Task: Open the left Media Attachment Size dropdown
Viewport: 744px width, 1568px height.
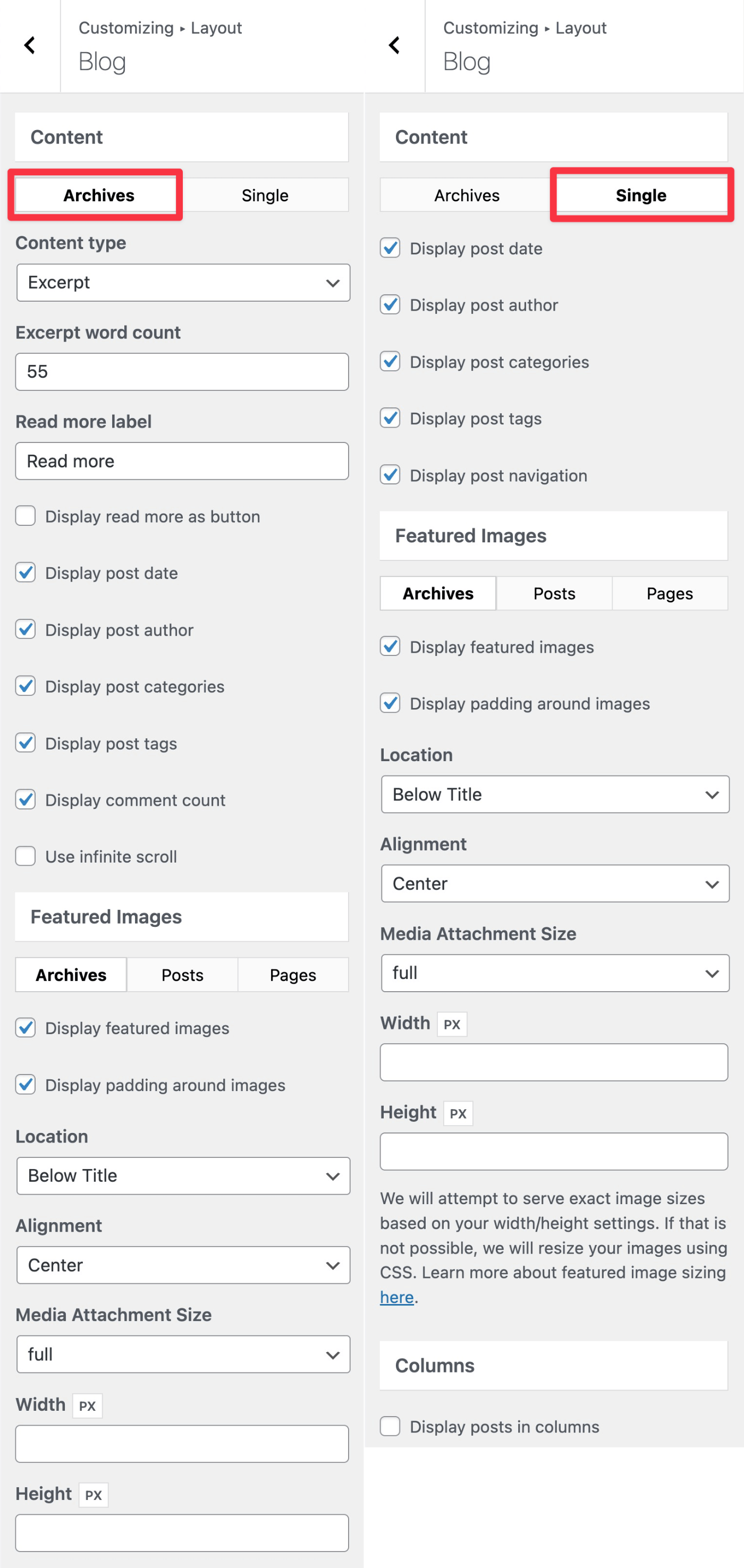Action: [x=183, y=1354]
